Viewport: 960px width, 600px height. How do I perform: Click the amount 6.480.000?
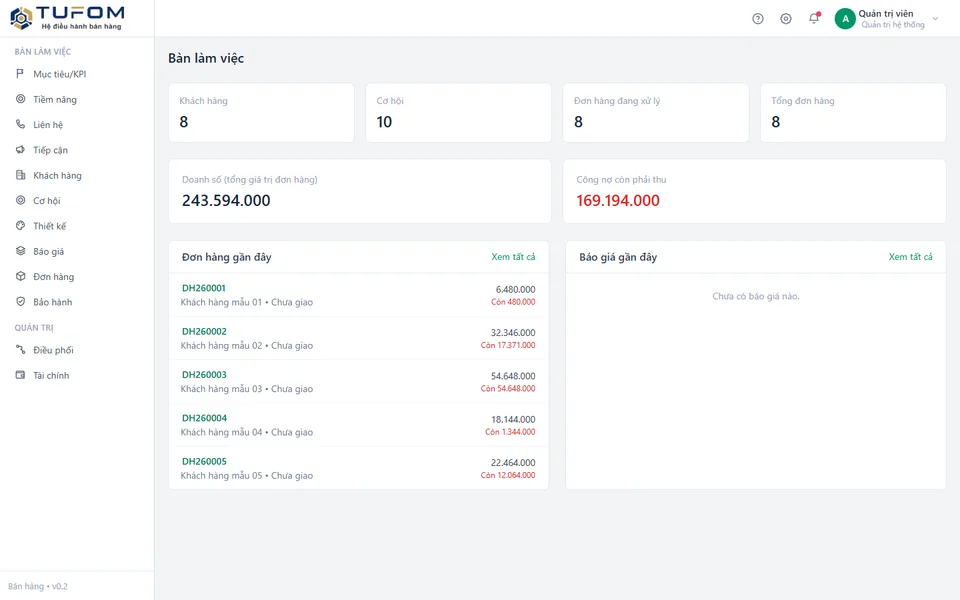[x=516, y=290]
